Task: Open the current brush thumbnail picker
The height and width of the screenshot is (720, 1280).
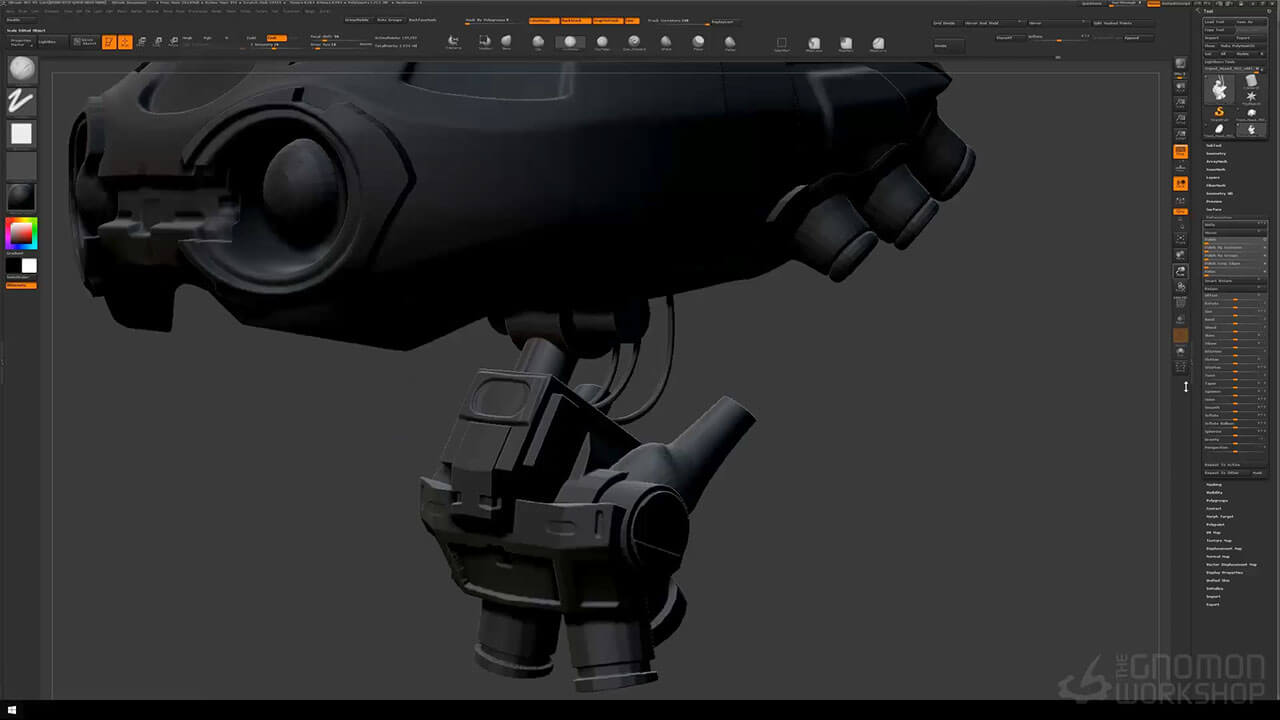Action: coord(21,69)
